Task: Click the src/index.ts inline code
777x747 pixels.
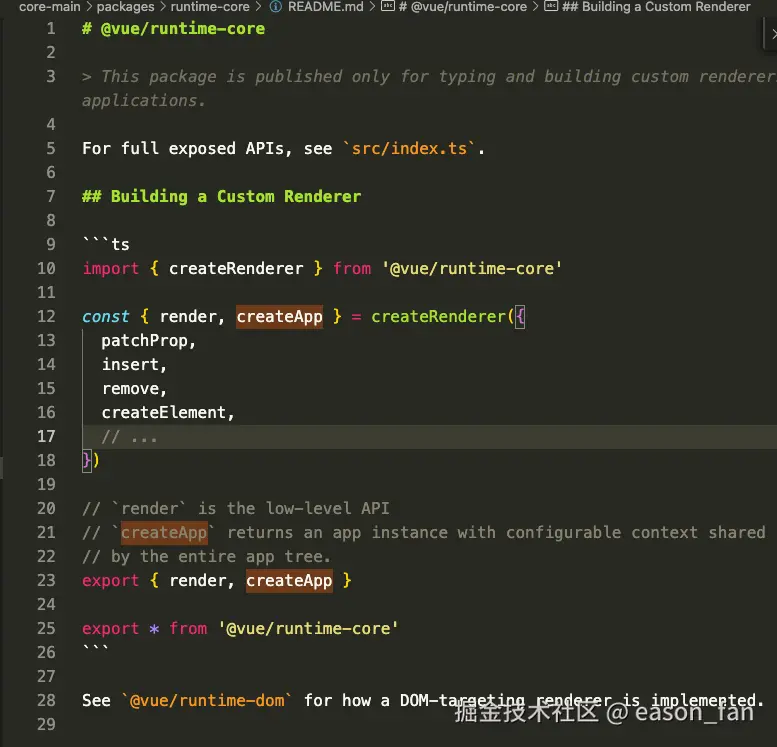Action: [x=409, y=148]
